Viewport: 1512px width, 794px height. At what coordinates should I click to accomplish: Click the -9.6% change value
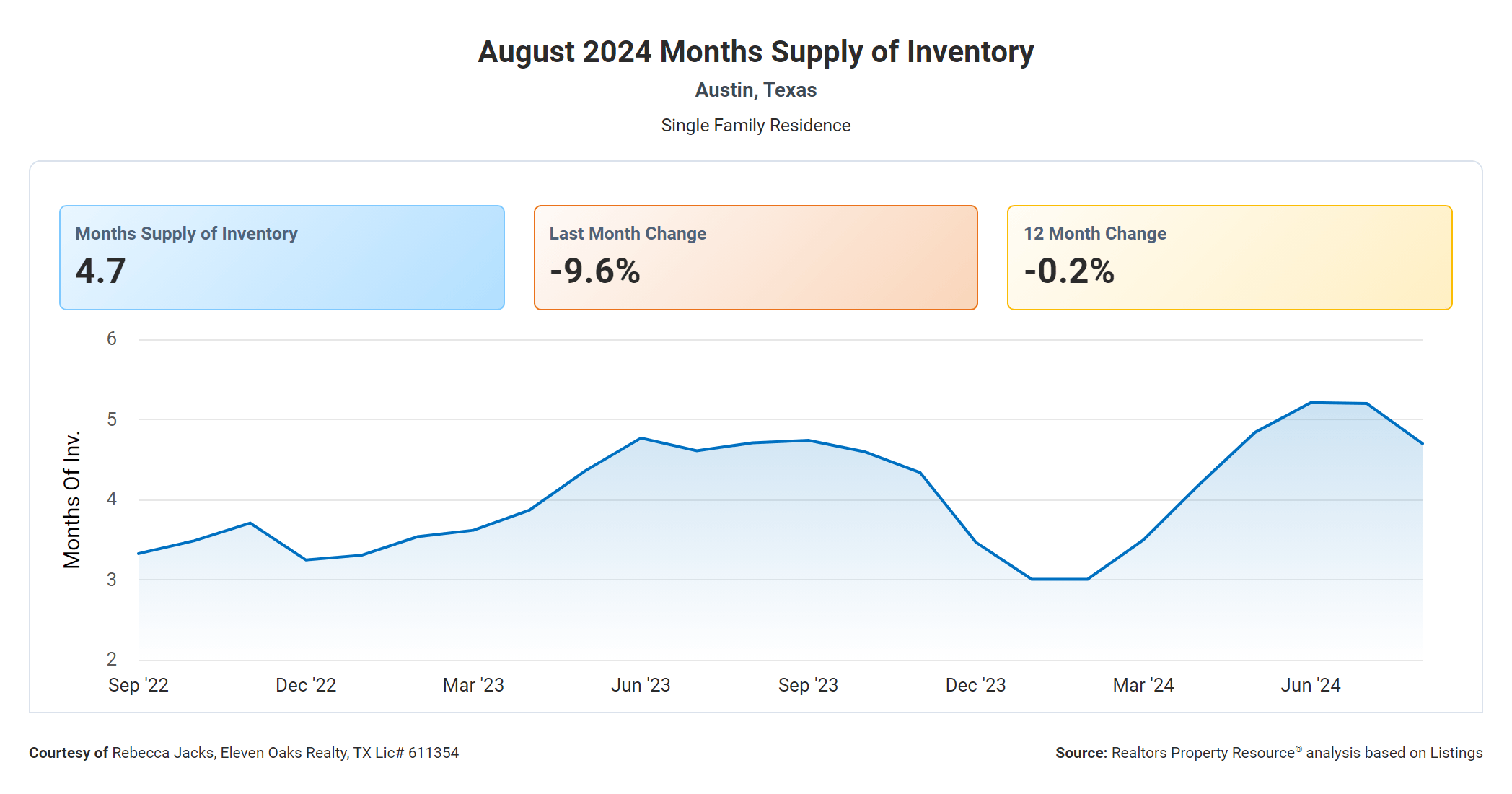pos(595,271)
